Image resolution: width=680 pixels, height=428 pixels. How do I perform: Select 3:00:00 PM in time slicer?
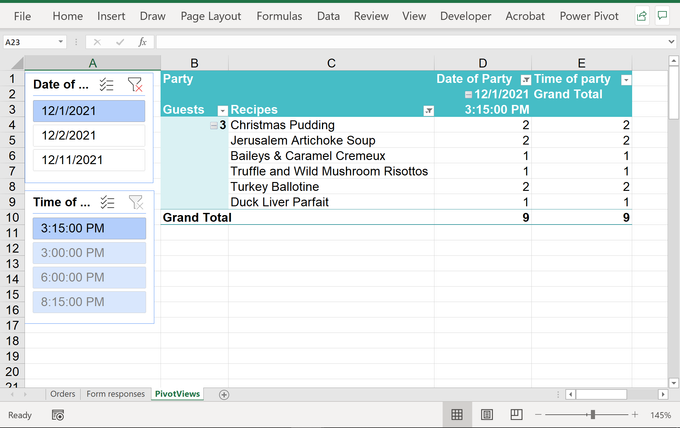[x=89, y=253]
